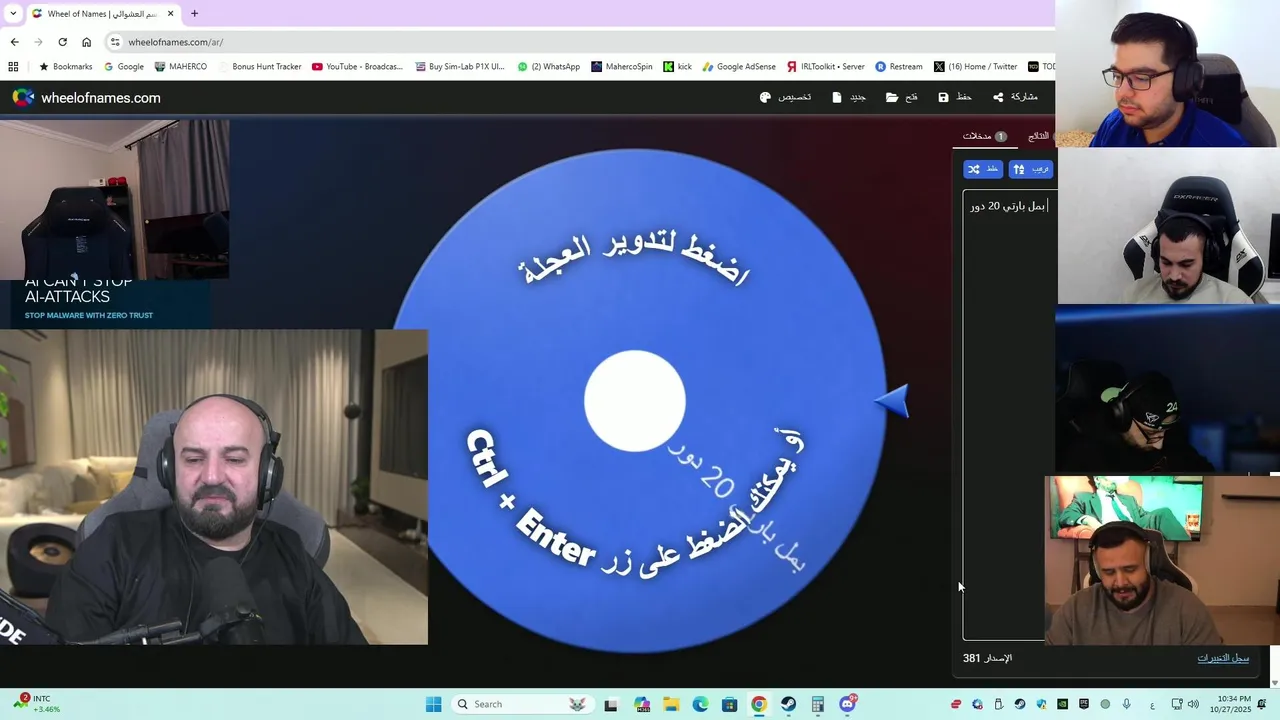
Task: Open the Restream bookmark
Action: pos(899,67)
